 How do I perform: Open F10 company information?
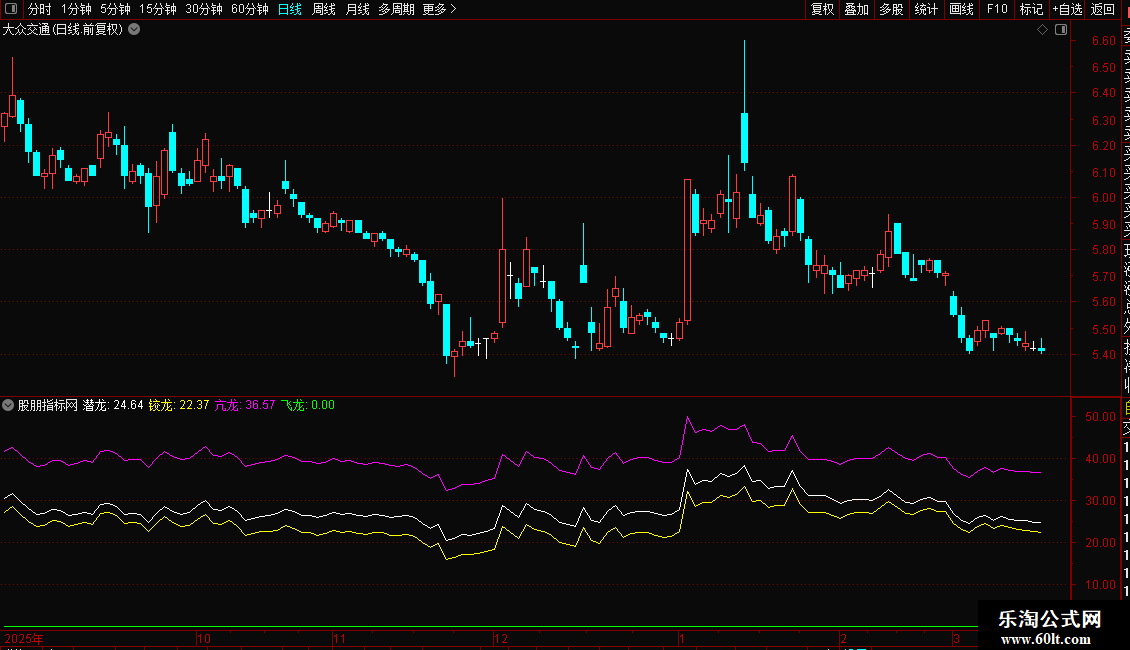point(997,9)
